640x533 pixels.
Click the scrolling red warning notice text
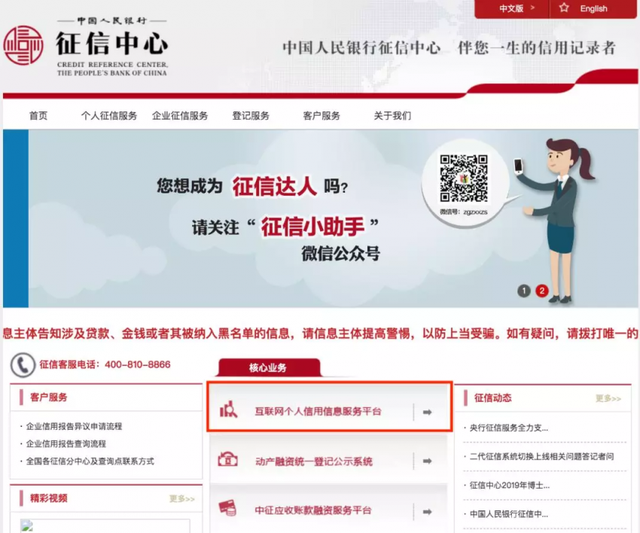coord(320,333)
